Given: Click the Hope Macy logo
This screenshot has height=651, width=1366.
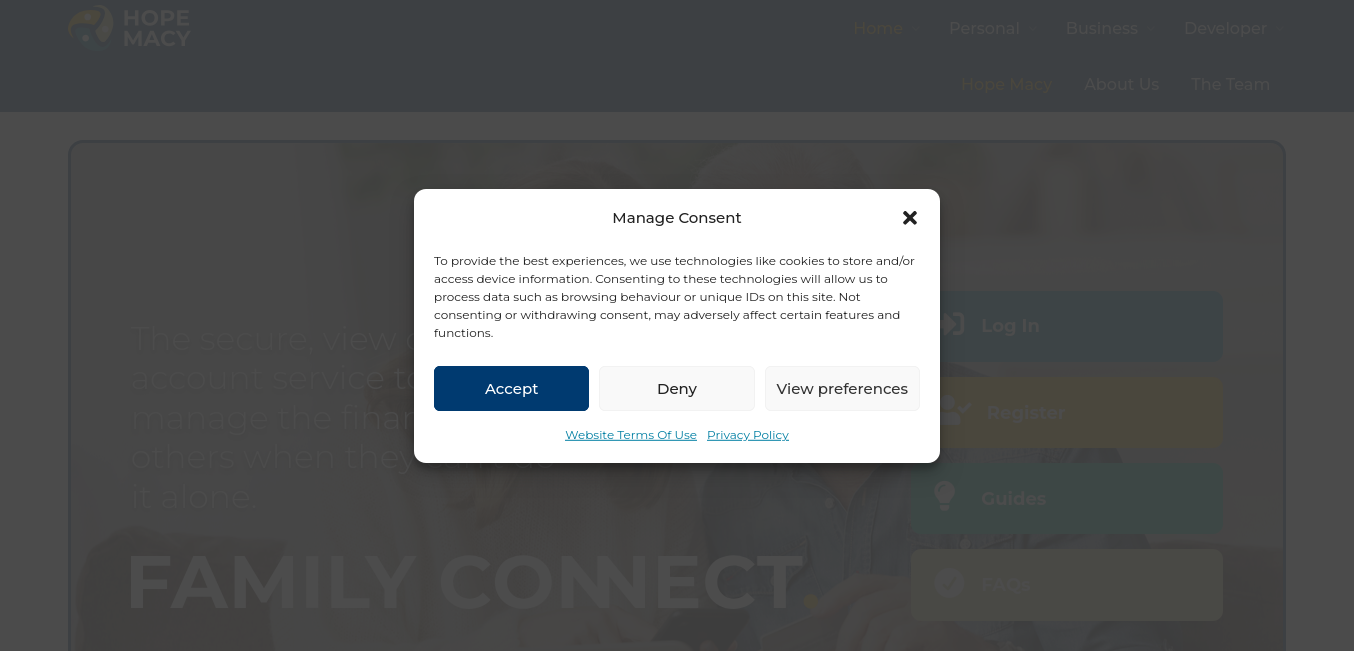Looking at the screenshot, I should (129, 27).
